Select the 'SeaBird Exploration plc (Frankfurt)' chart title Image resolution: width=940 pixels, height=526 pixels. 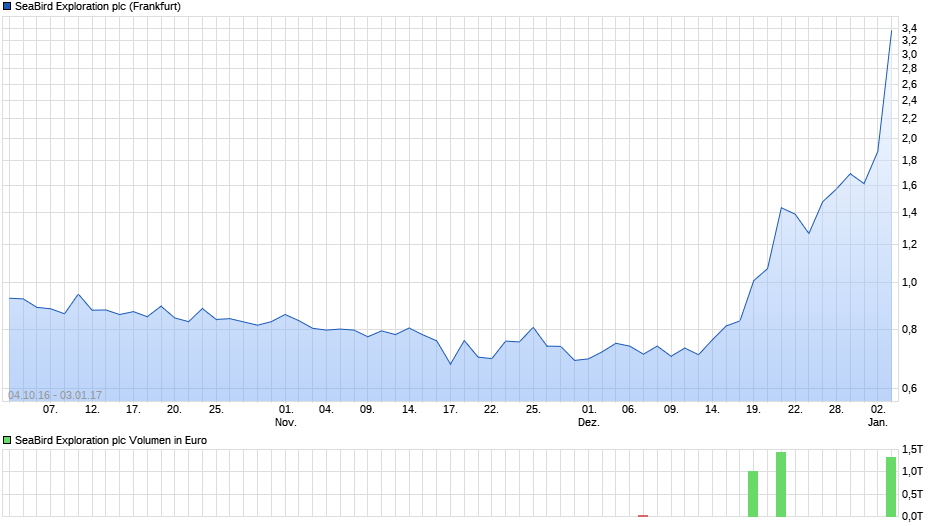pyautogui.click(x=98, y=7)
